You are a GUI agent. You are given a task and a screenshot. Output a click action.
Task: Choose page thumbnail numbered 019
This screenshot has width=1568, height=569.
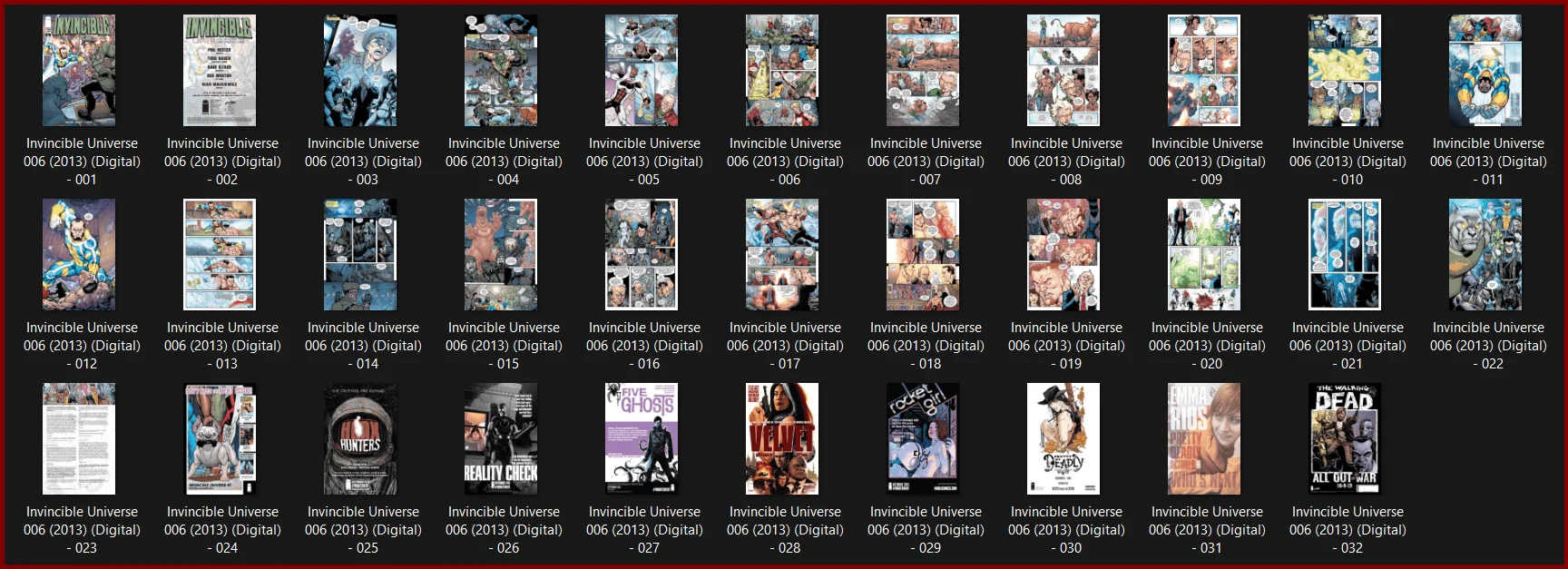coord(1063,255)
